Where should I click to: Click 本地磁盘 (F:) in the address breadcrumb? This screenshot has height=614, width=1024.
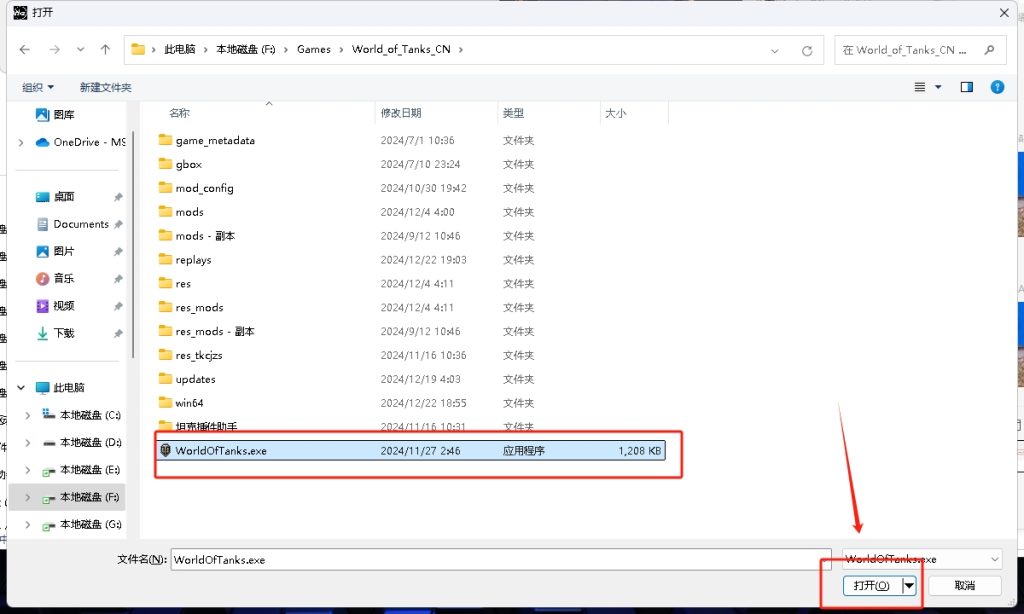point(246,50)
